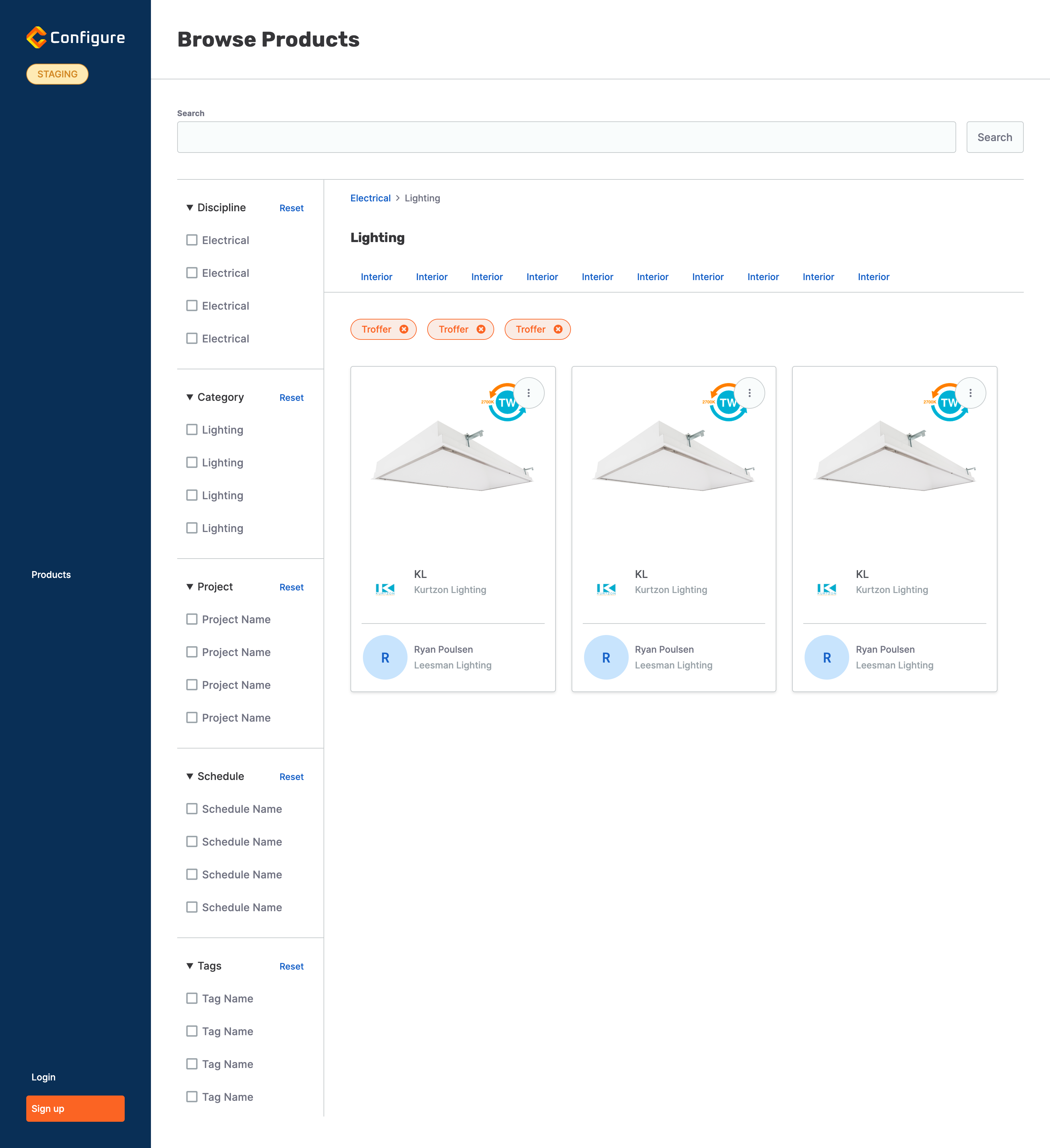Check the last Tag Name checkbox
This screenshot has height=1148, width=1050.
point(192,1097)
